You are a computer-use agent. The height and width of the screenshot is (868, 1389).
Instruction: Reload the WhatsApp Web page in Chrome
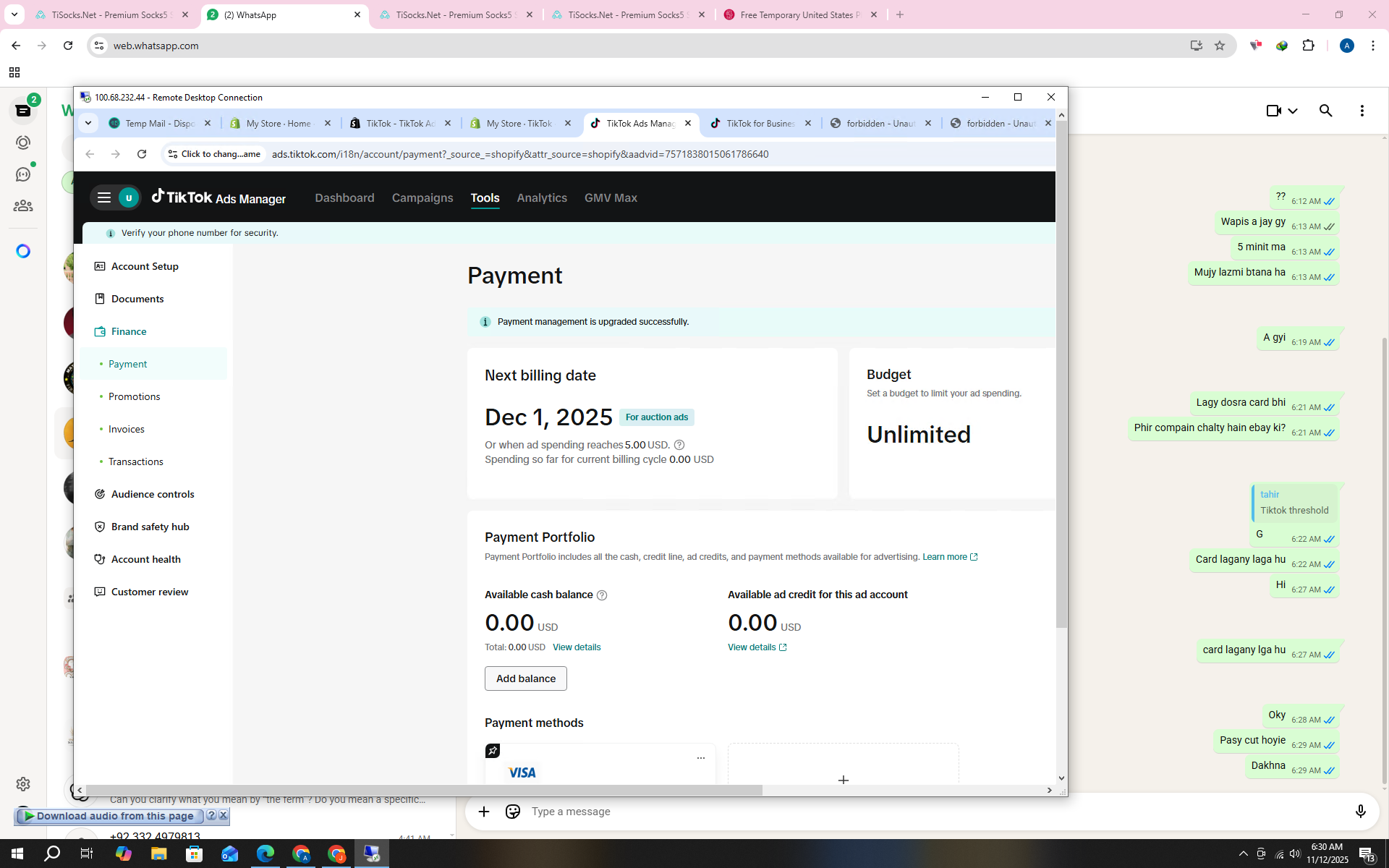[68, 46]
